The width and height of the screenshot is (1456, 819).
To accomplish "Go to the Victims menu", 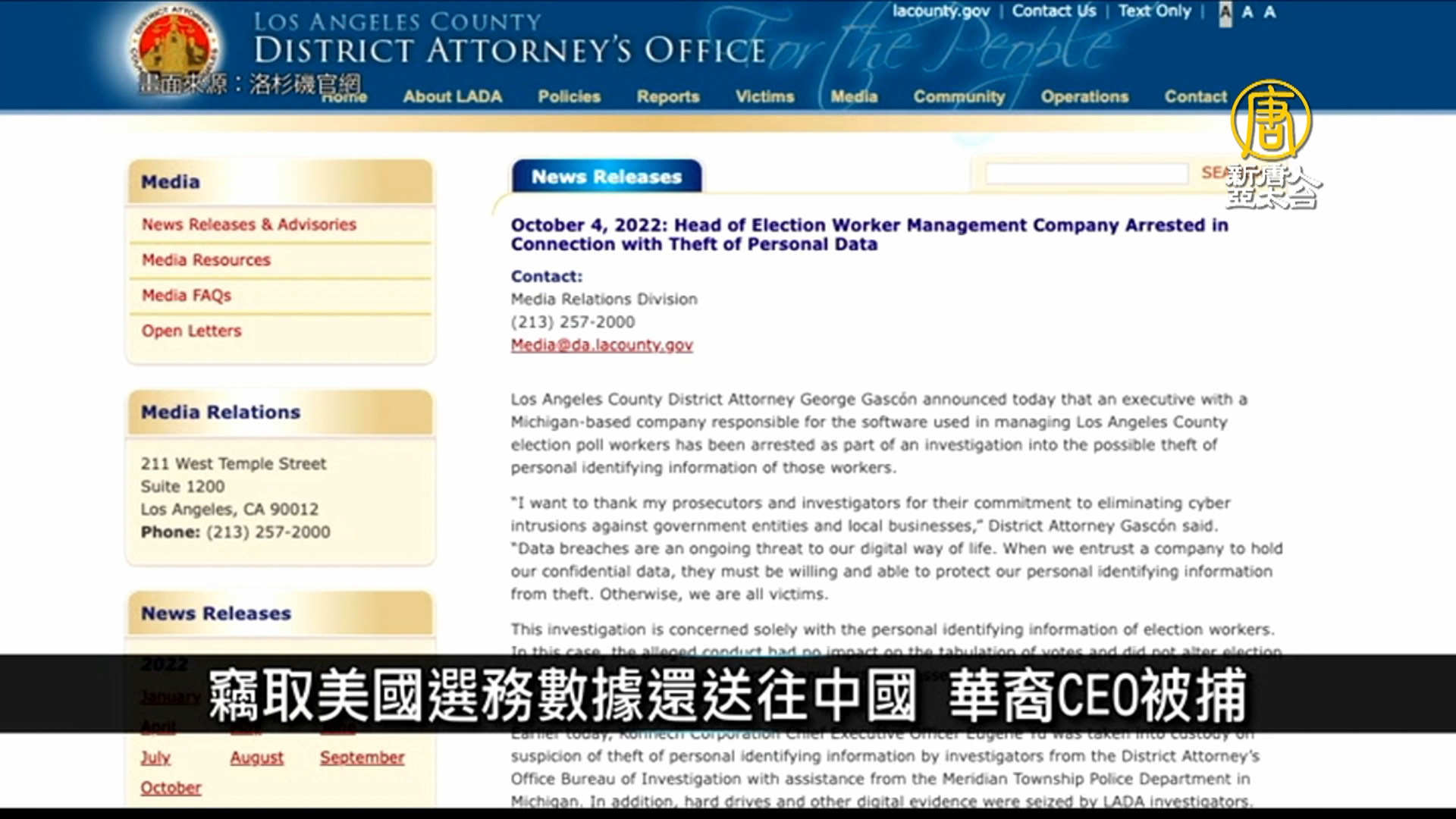I will [764, 96].
